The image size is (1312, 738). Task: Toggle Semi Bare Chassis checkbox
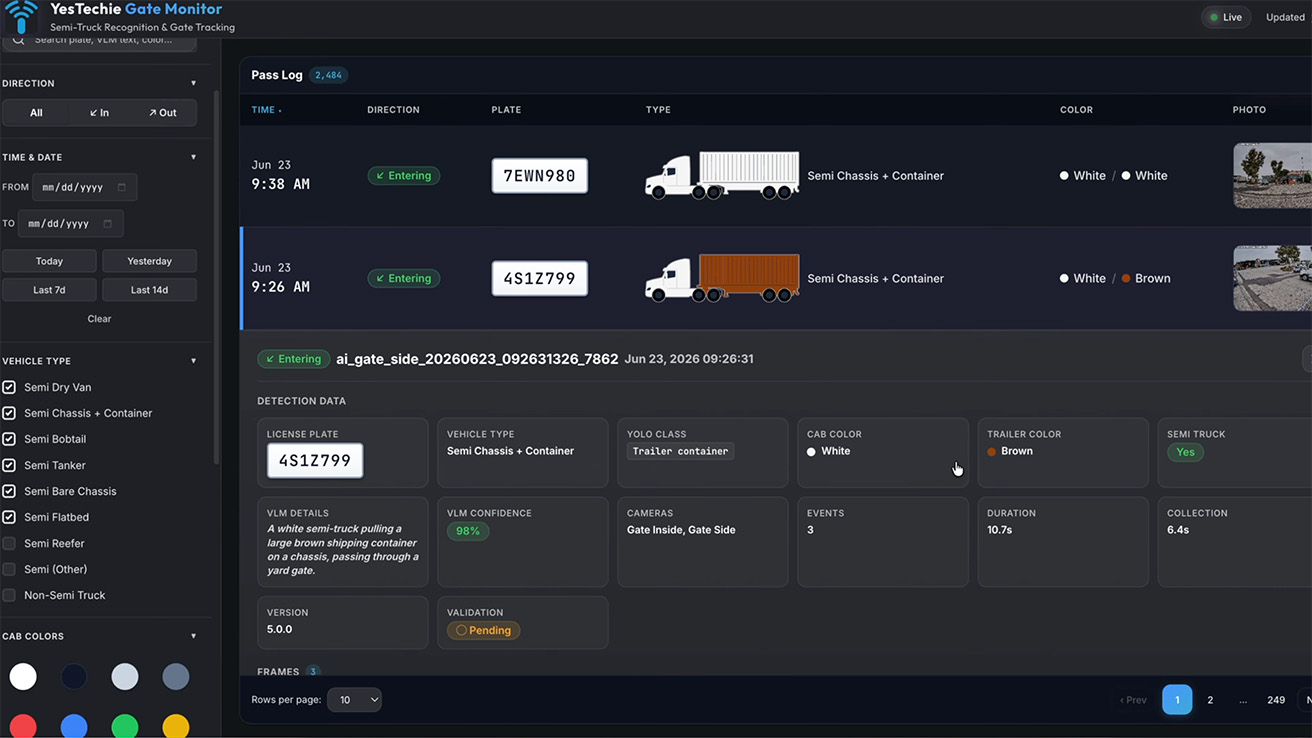coord(9,491)
